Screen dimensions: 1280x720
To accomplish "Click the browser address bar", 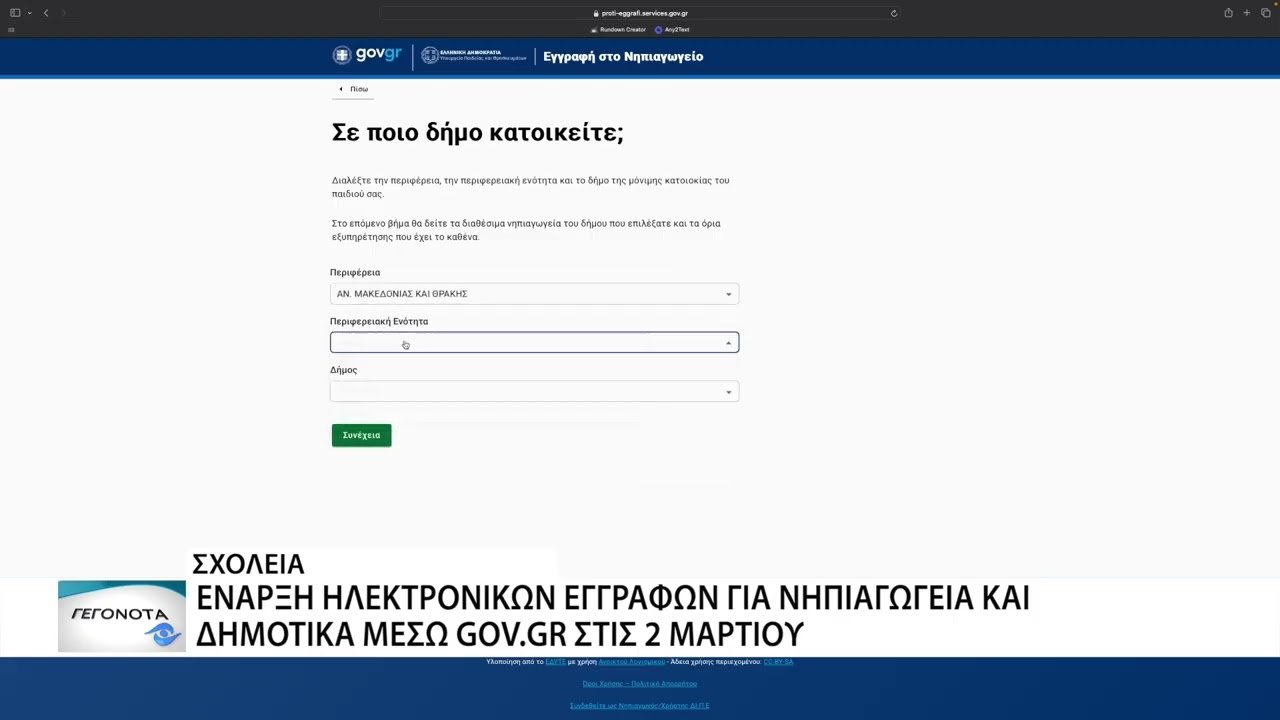I will pyautogui.click(x=640, y=14).
